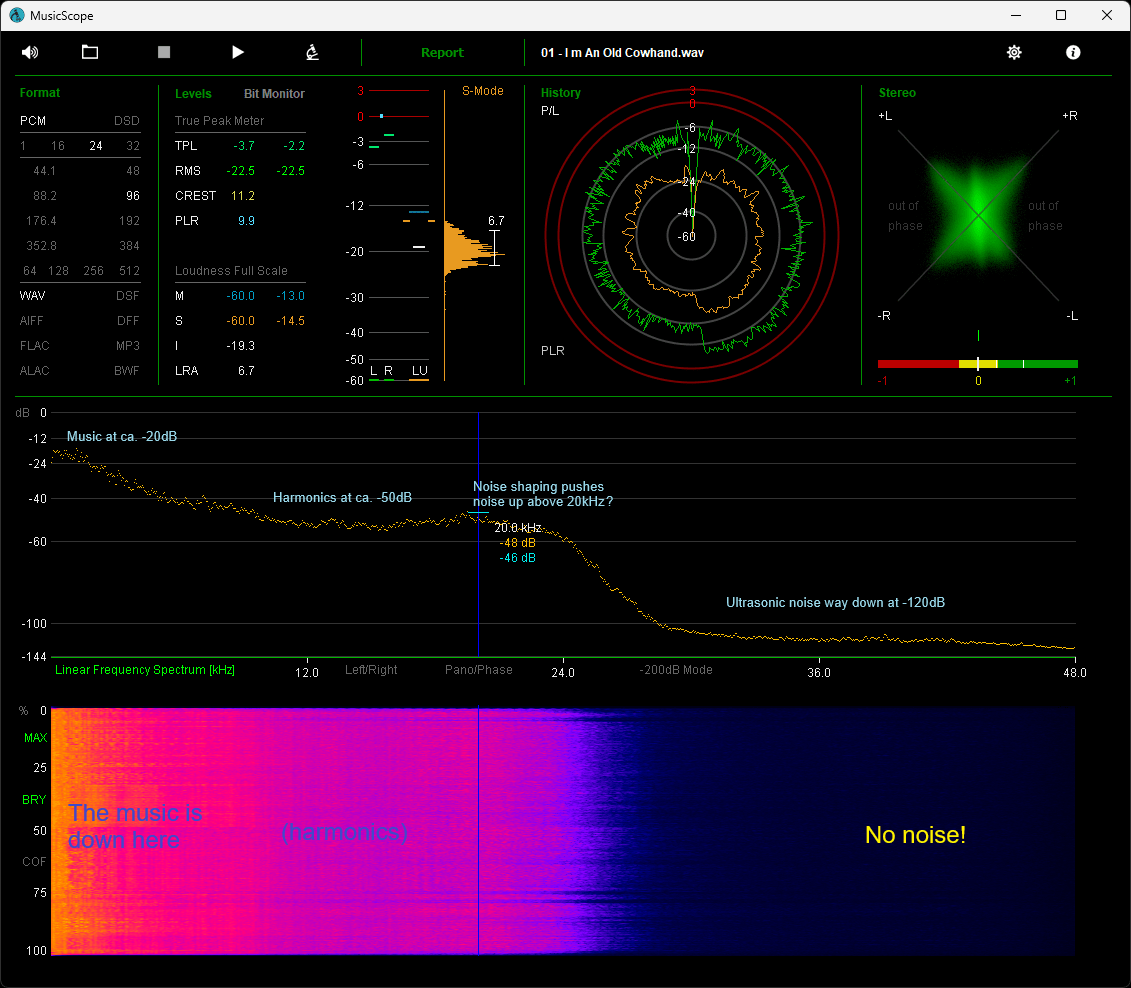Click the LRA value 6.7 in Levels
The width and height of the screenshot is (1131, 988).
246,371
